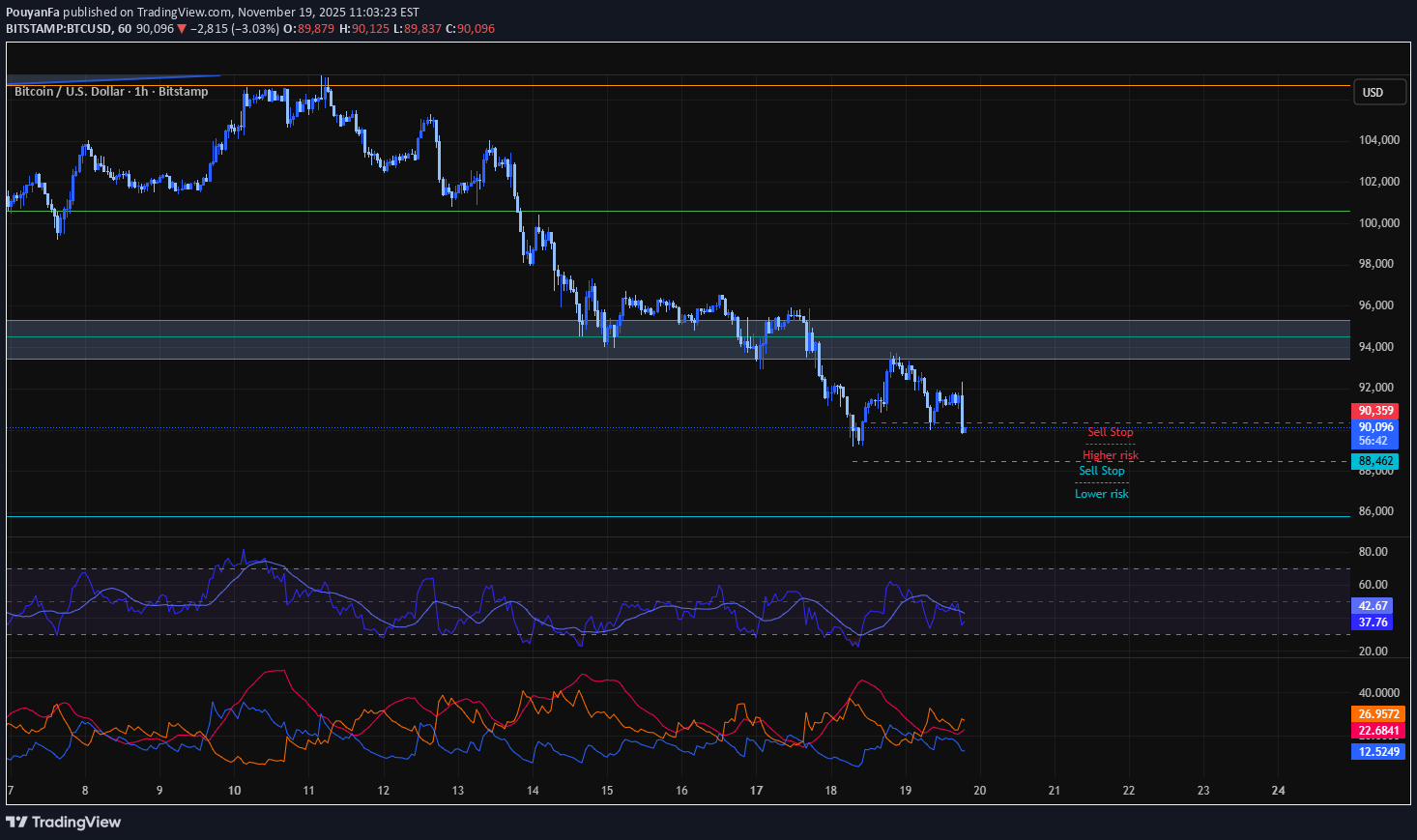
Task: Select the red 90,359 price badge on the axis
Action: pos(1374,411)
